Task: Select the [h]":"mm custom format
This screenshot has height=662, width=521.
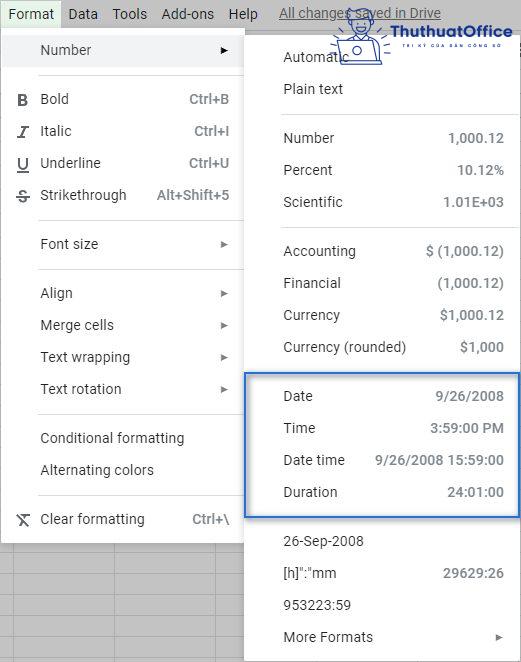Action: click(x=382, y=573)
